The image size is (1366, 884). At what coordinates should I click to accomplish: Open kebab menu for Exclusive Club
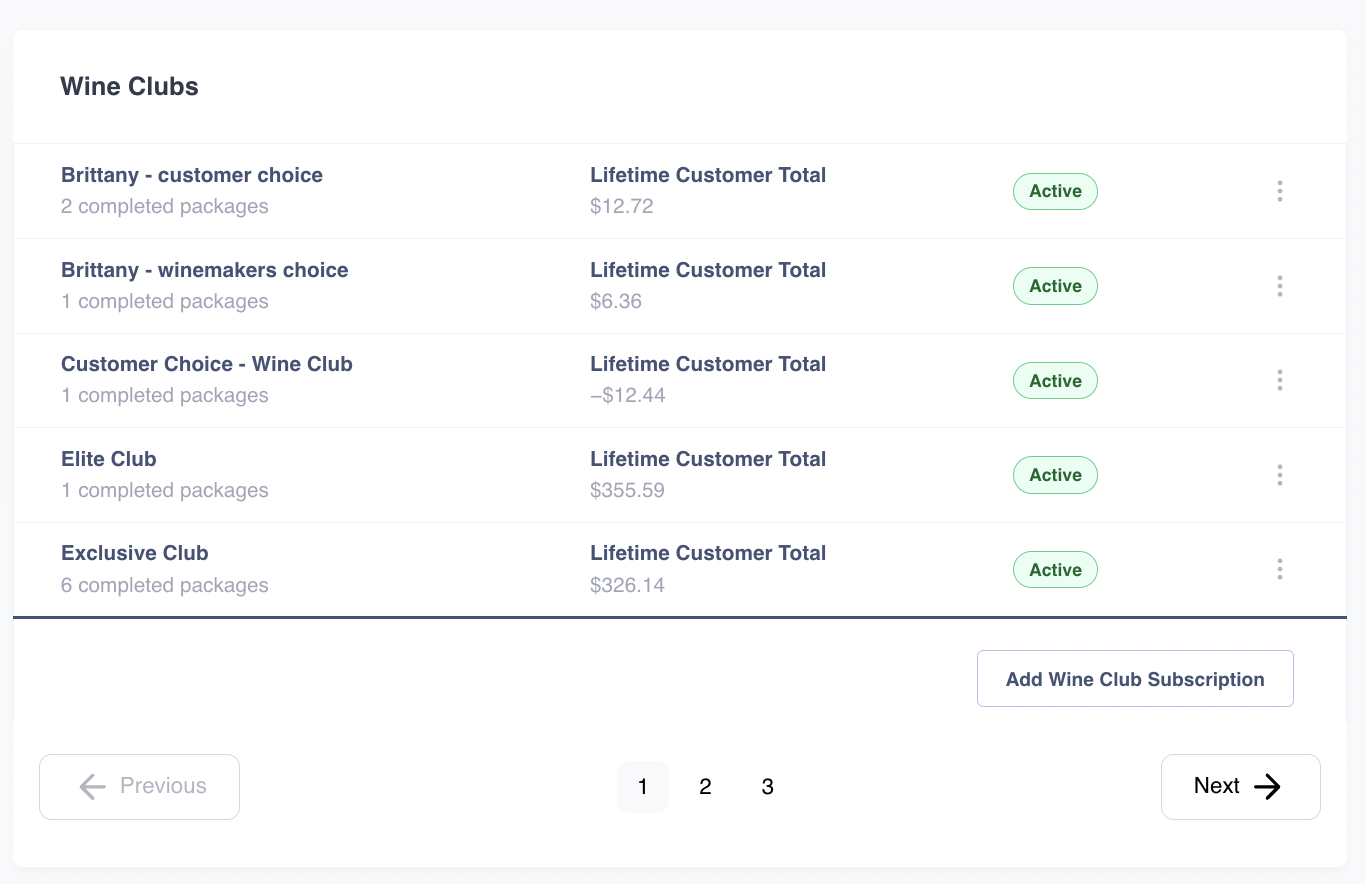(x=1279, y=569)
